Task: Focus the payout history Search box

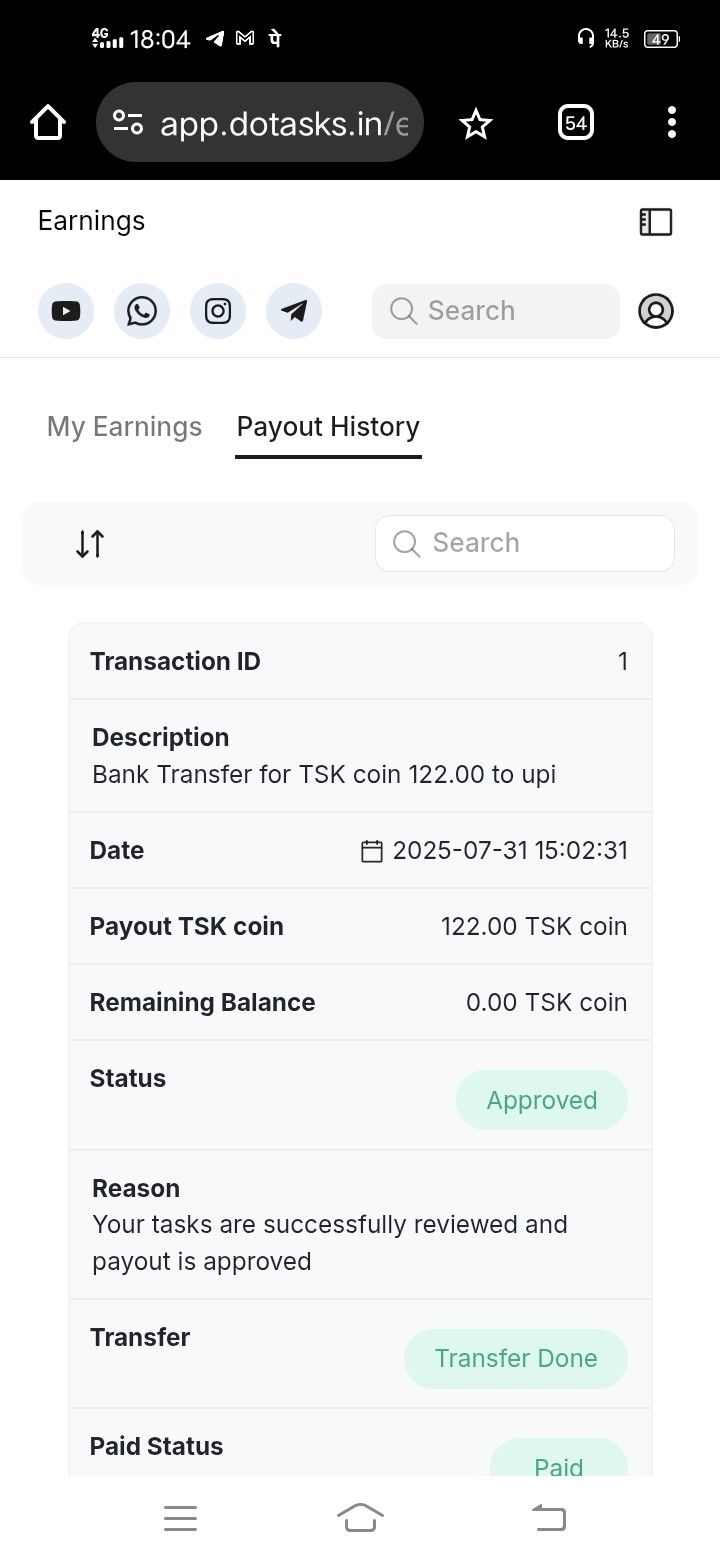Action: click(525, 543)
